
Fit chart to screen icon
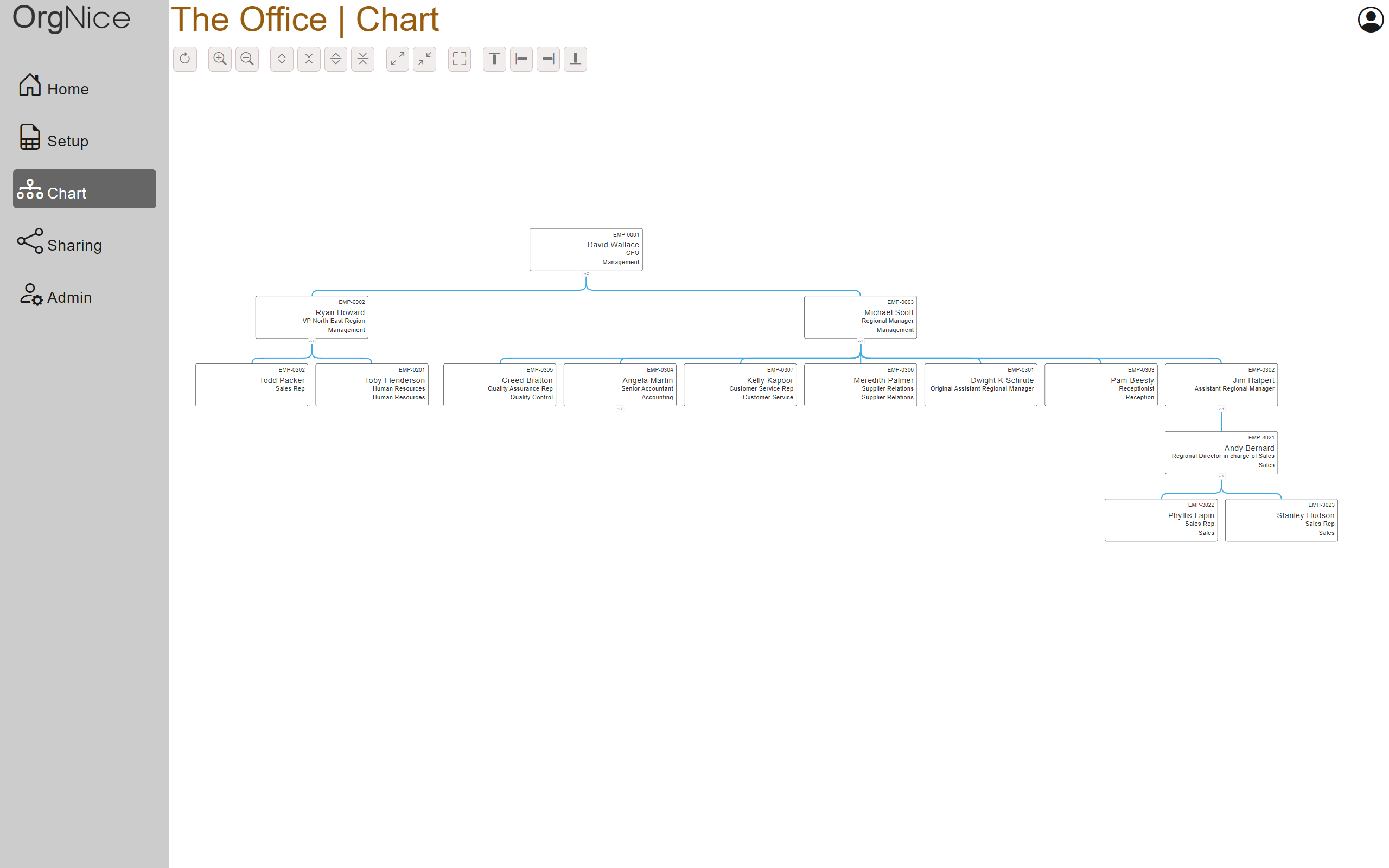(460, 59)
